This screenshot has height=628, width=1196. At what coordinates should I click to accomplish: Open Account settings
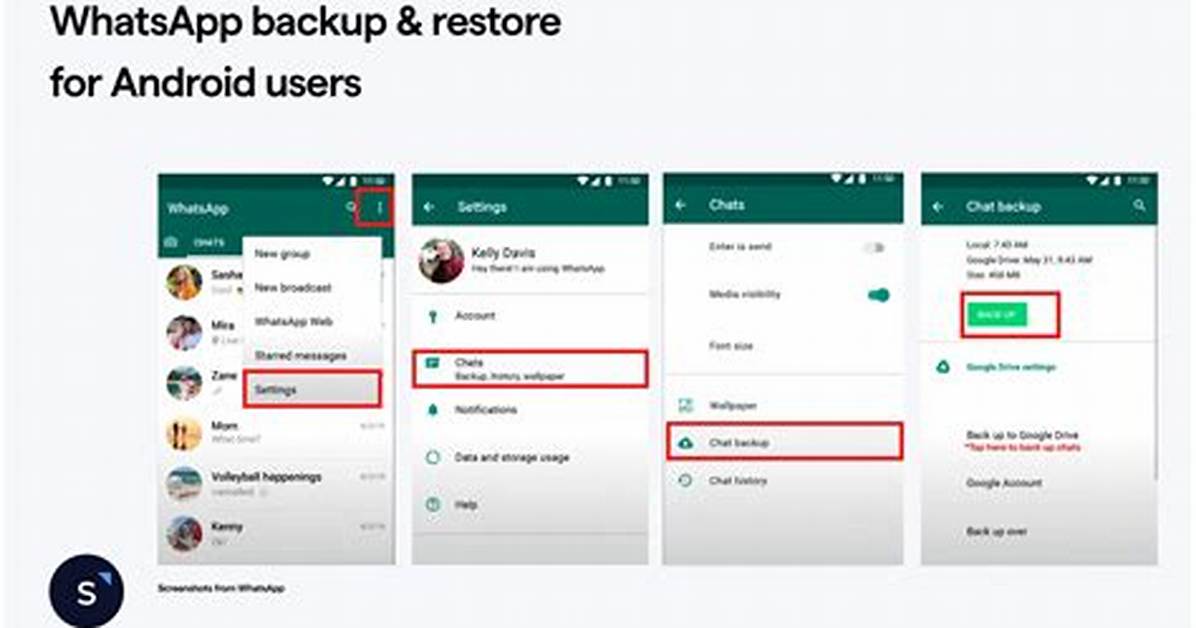530,316
